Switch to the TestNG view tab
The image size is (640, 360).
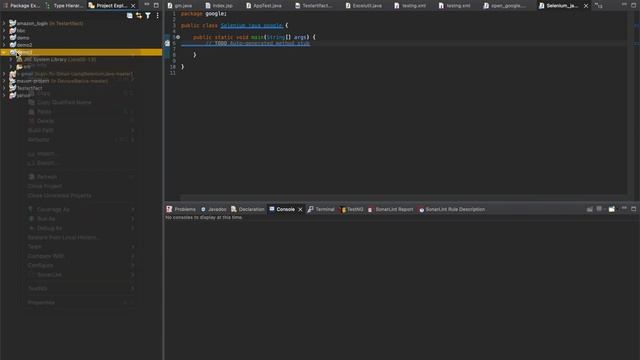(352, 209)
